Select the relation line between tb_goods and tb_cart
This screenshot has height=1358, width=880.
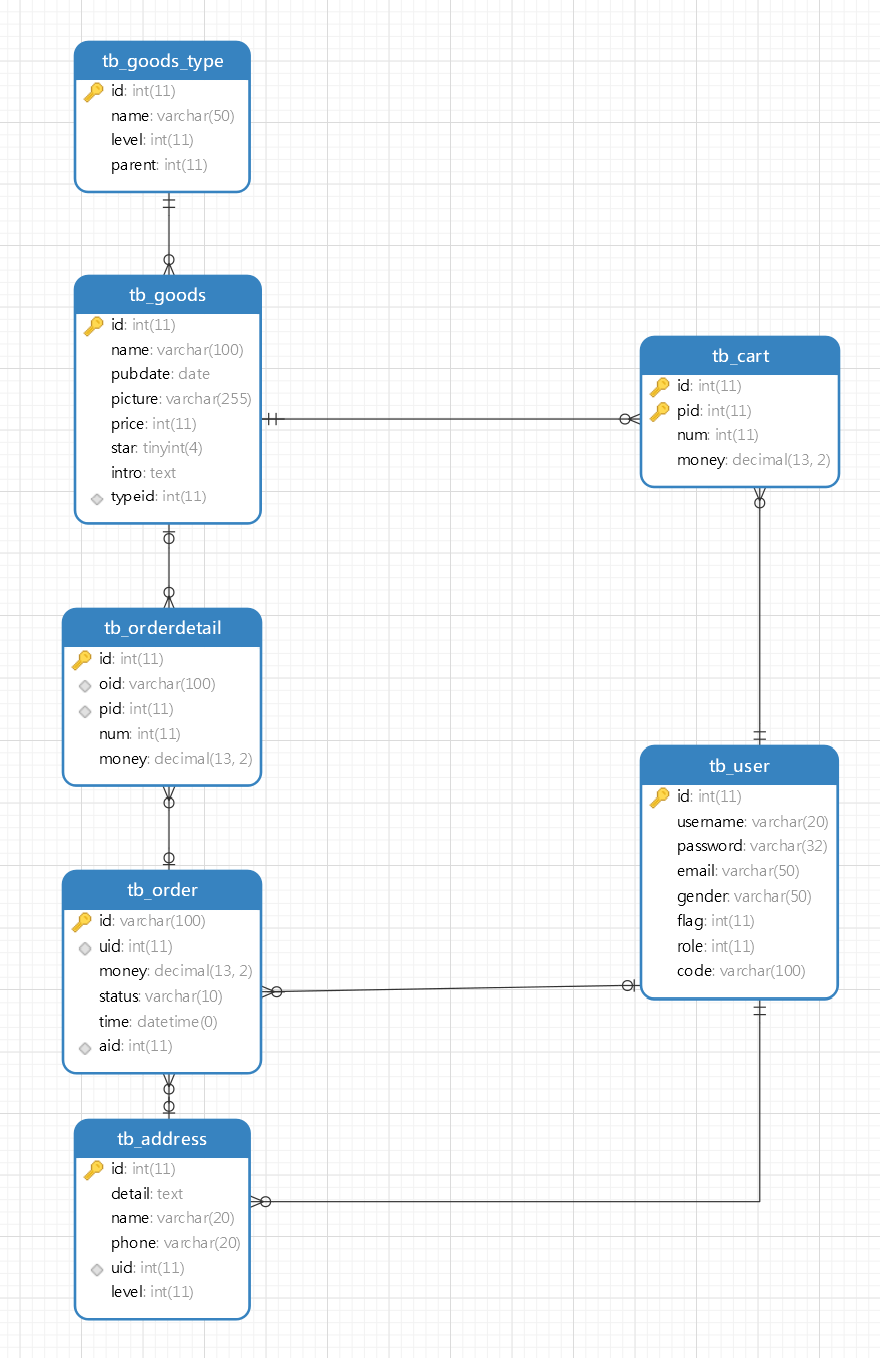tap(450, 419)
